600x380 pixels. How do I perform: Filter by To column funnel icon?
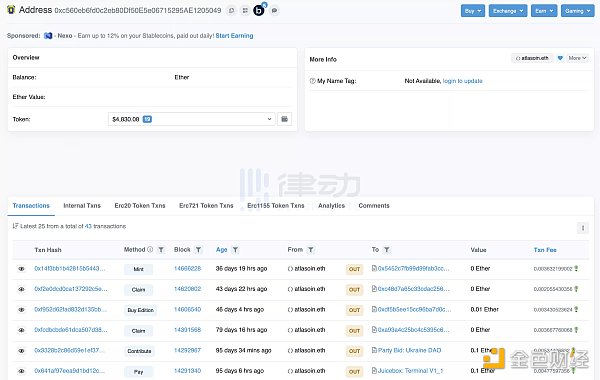[x=387, y=250]
